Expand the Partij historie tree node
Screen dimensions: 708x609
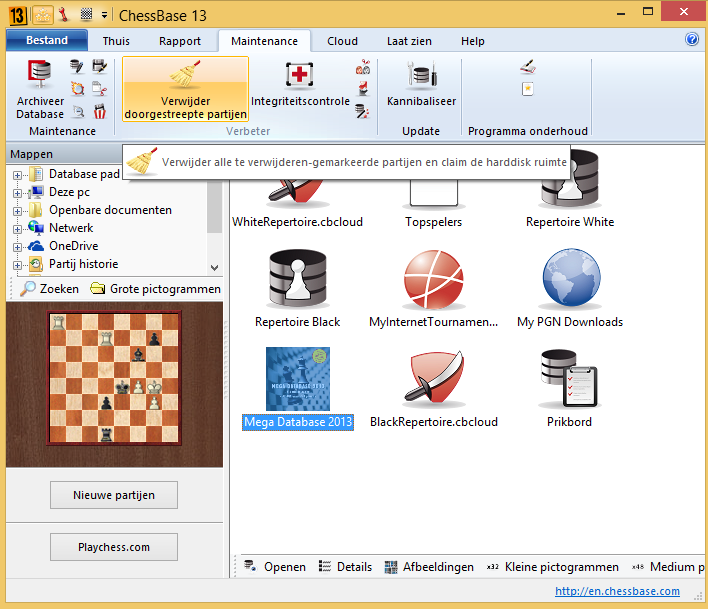[x=17, y=265]
